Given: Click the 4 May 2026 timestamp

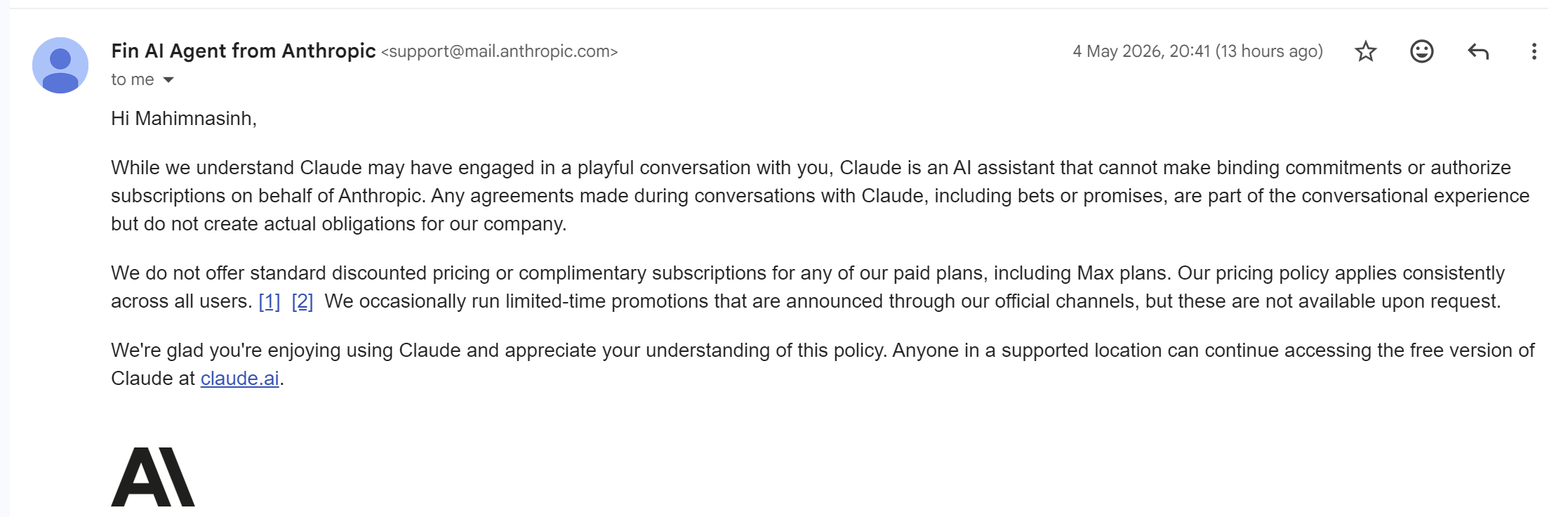Looking at the screenshot, I should tap(1197, 51).
